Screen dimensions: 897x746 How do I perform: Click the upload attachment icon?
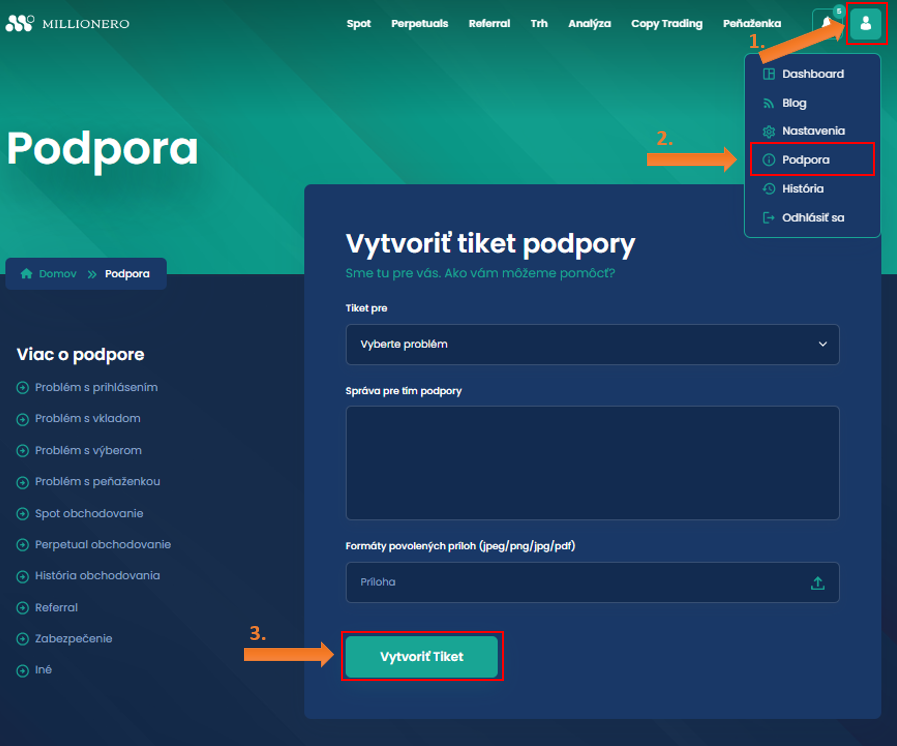(817, 582)
